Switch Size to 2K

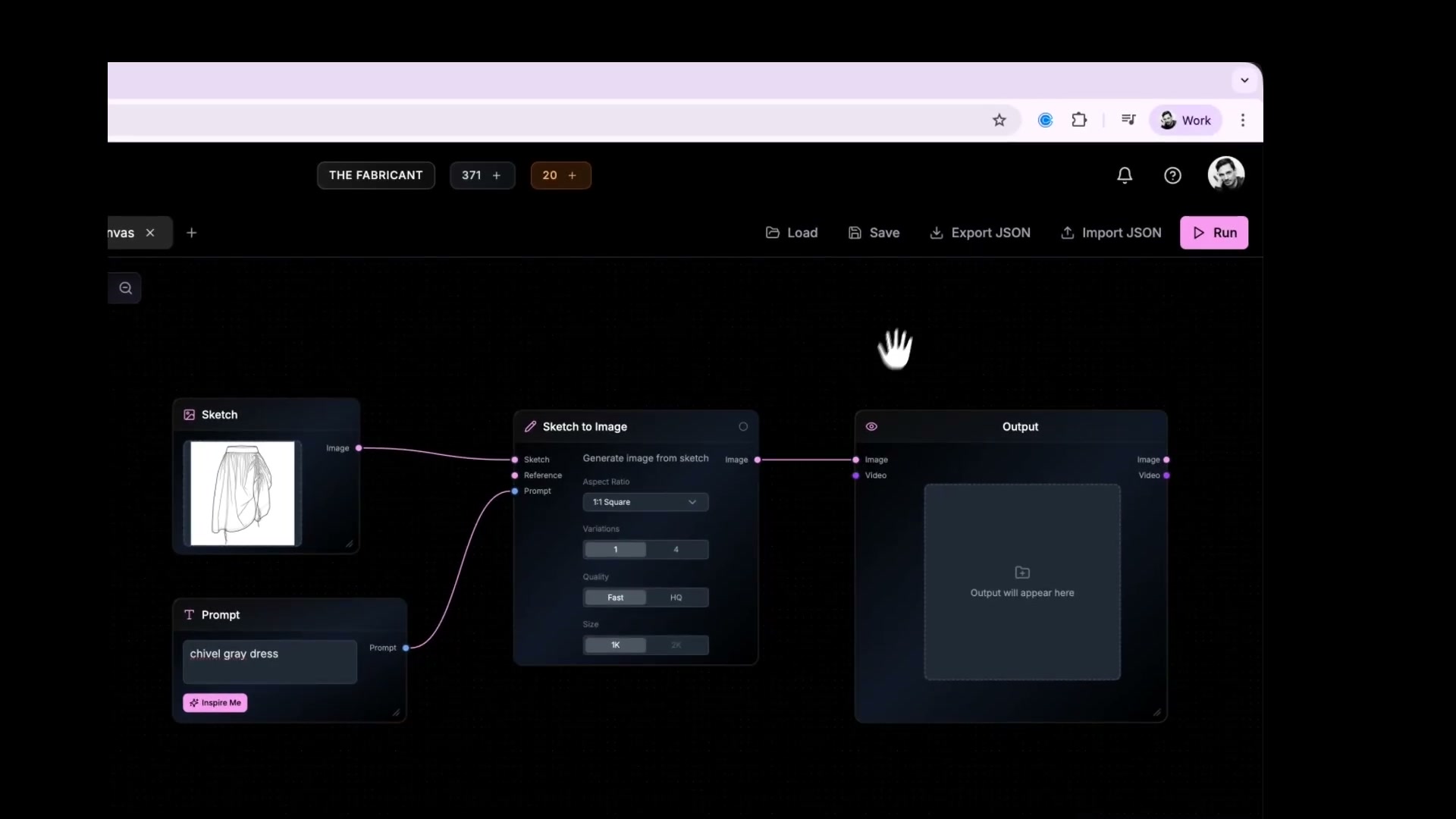(677, 645)
